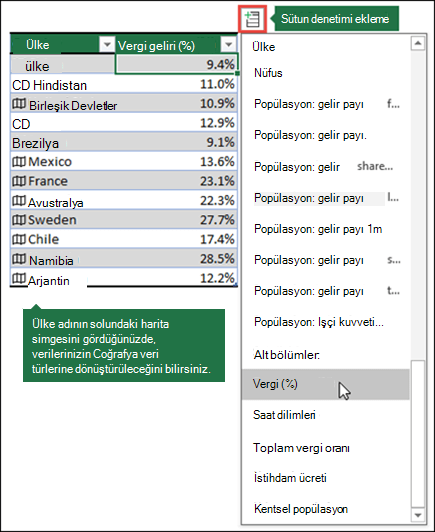Select Vergi (%) from the field list

click(x=325, y=384)
